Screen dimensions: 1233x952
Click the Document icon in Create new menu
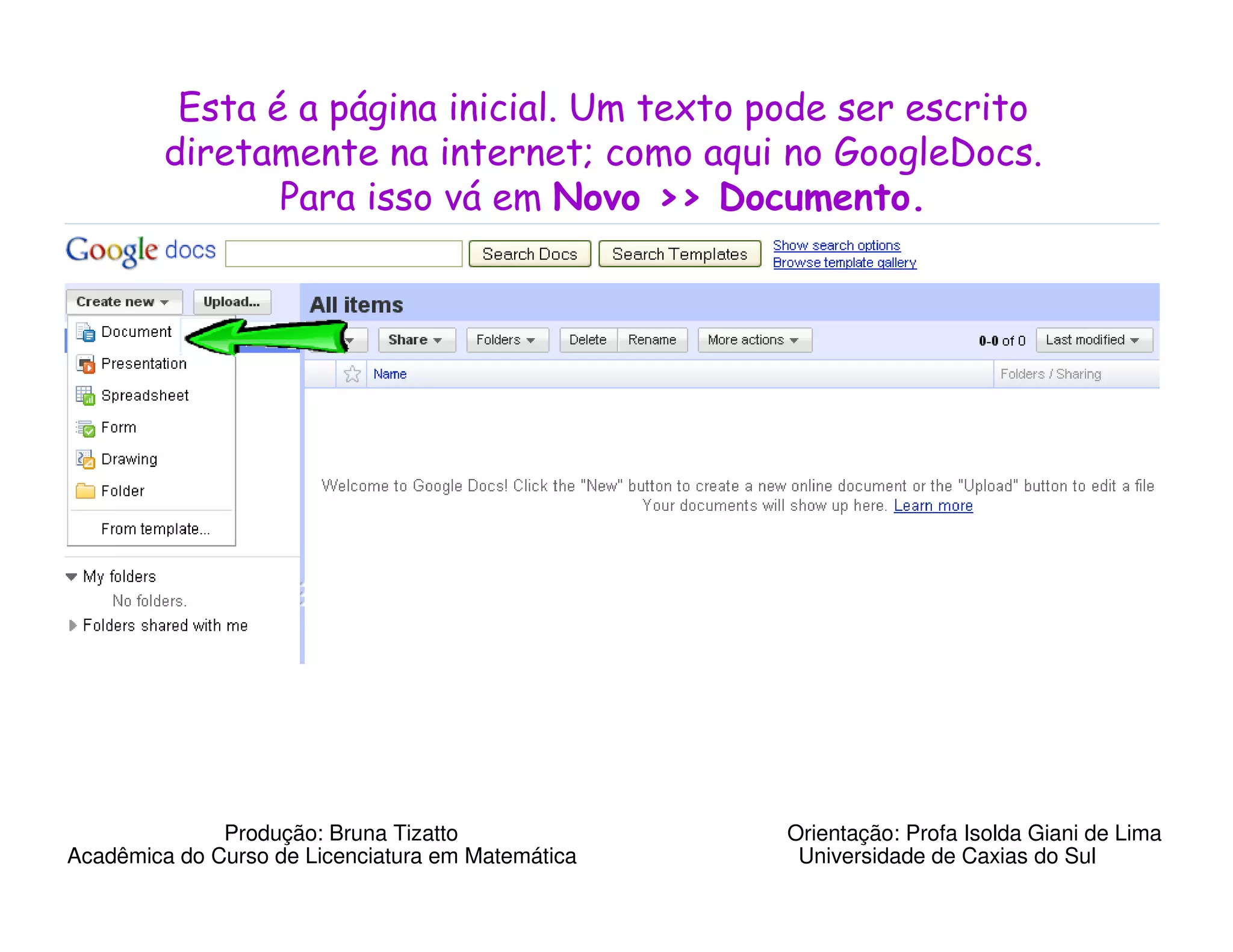click(85, 332)
